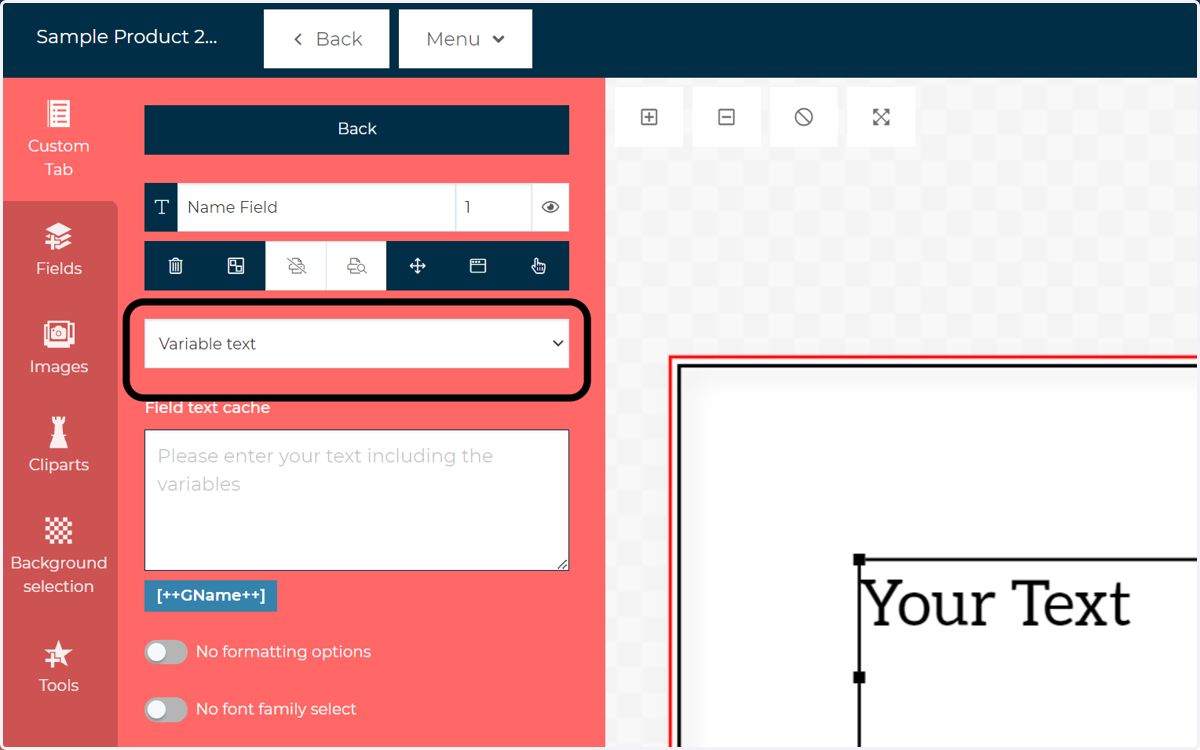
Task: Open the Custom Tab sidebar item
Action: coord(59,139)
